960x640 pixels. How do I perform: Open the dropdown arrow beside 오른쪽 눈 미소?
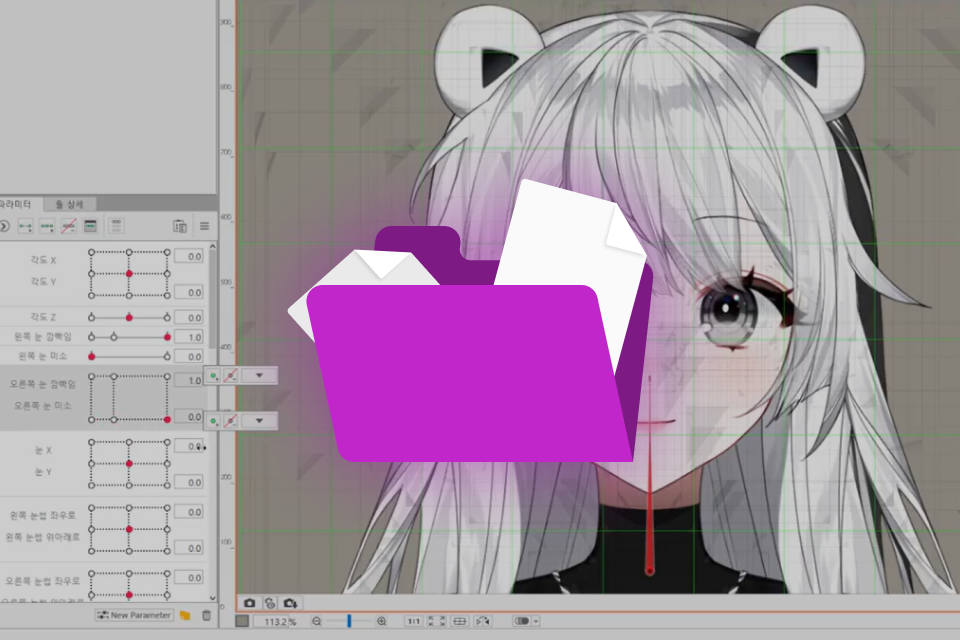point(259,421)
